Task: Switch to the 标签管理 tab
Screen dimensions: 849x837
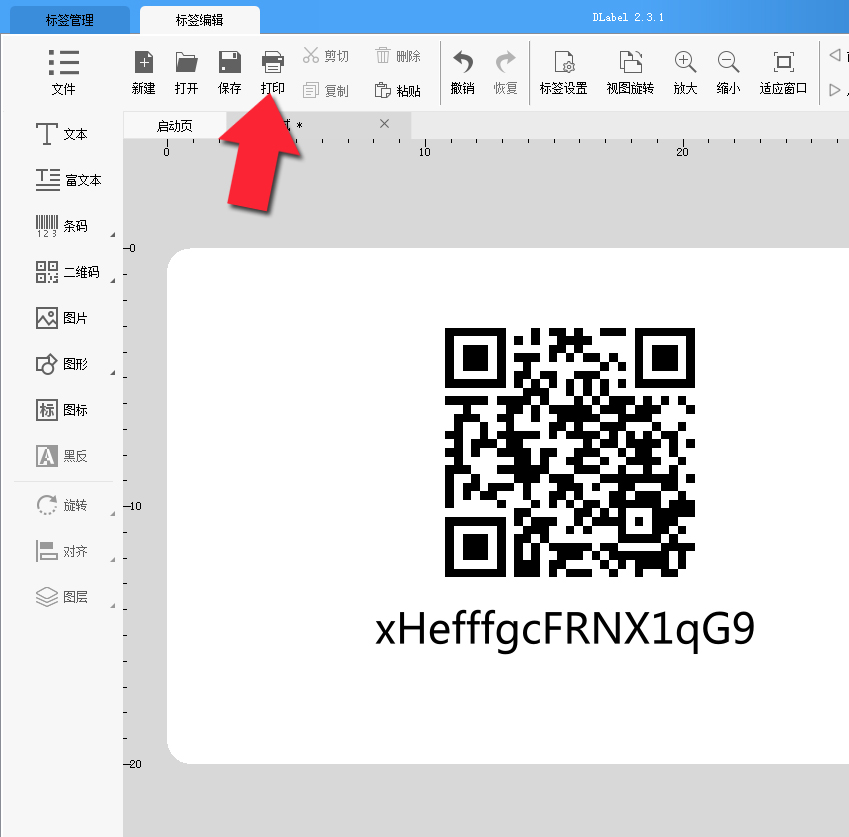Action: [x=70, y=20]
